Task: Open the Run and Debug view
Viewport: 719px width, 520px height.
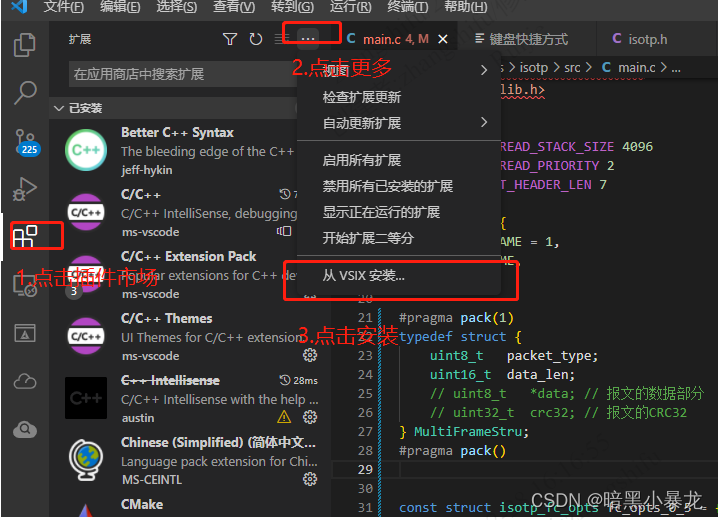Action: tap(25, 188)
